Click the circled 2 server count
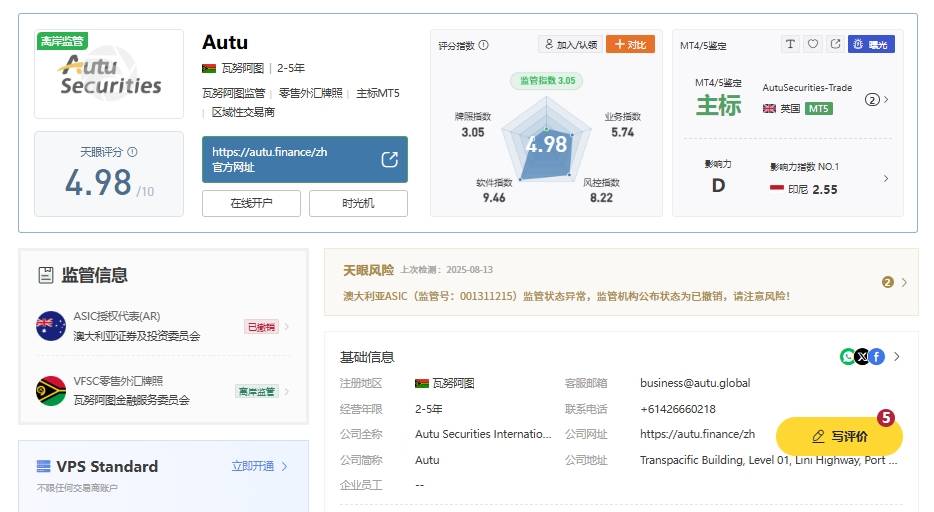Image resolution: width=934 pixels, height=512 pixels. [871, 99]
